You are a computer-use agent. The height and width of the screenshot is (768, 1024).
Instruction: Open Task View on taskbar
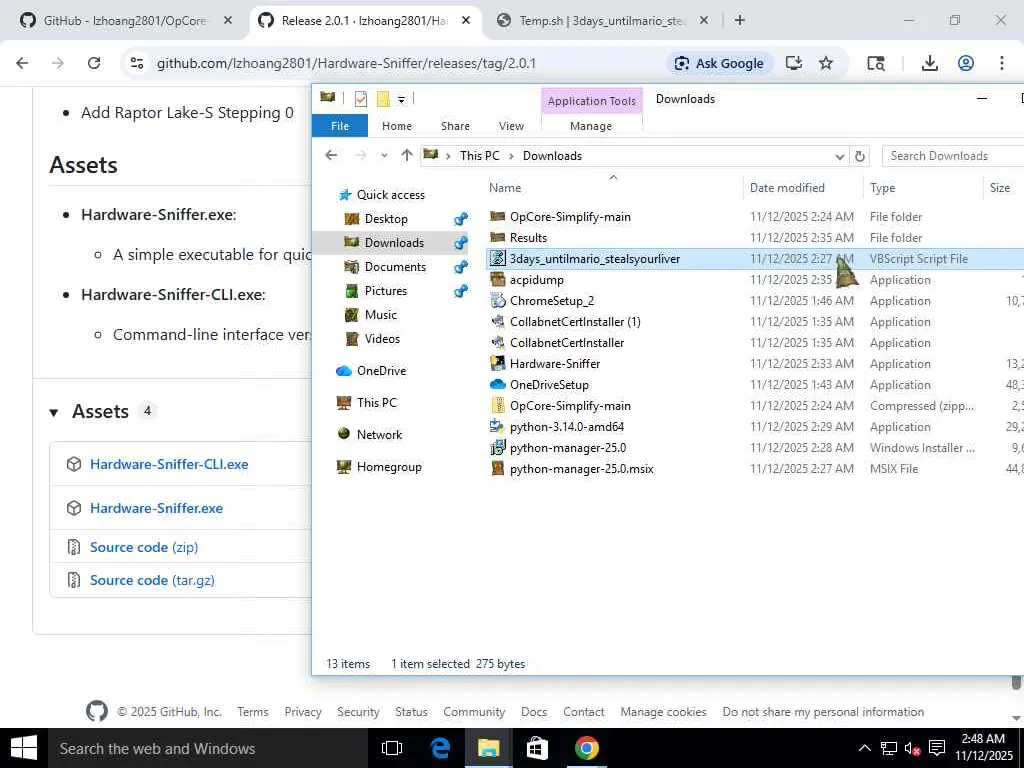point(392,748)
